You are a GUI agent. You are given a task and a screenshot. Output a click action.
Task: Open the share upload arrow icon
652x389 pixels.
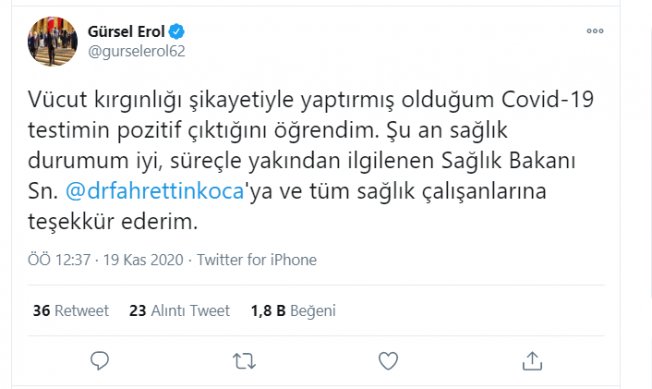532,360
